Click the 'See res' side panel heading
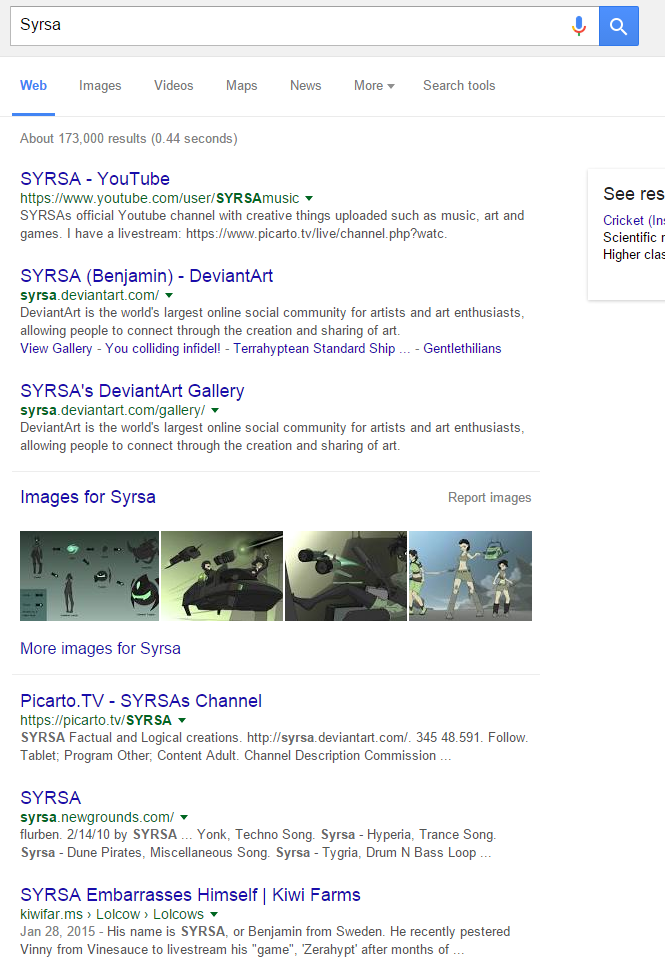 [633, 194]
